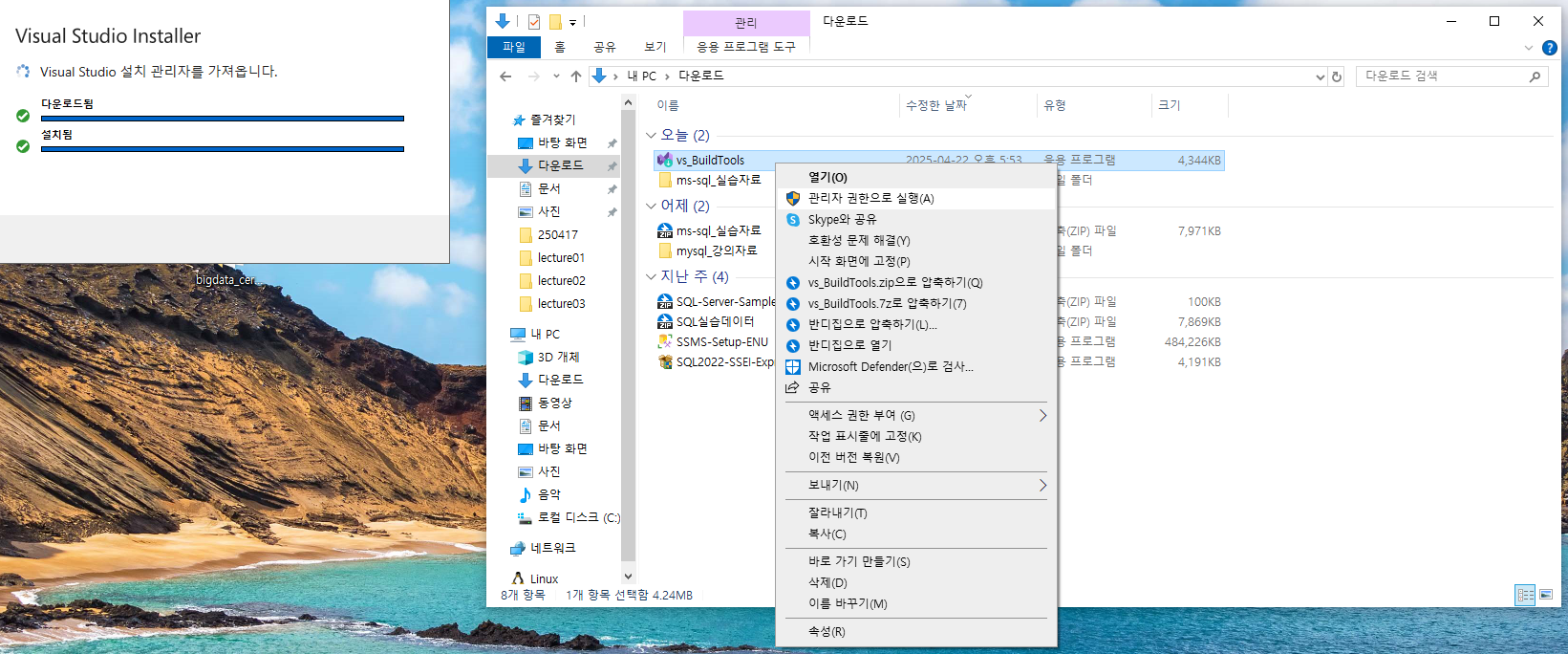Image resolution: width=1568 pixels, height=654 pixels.
Task: Click the Bandizip icon beside vs_BuildTools.zip으로 압축하기
Action: pos(792,282)
